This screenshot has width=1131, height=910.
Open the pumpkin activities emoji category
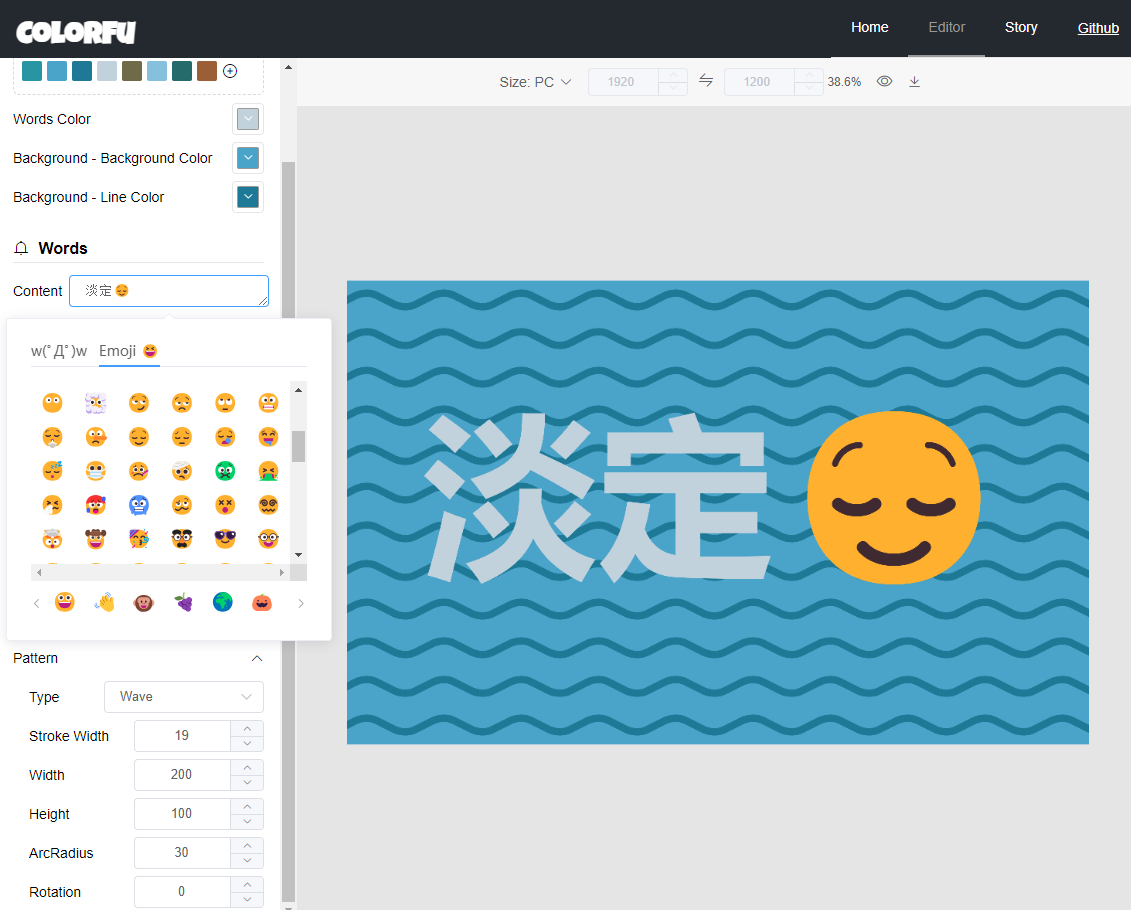pos(262,602)
